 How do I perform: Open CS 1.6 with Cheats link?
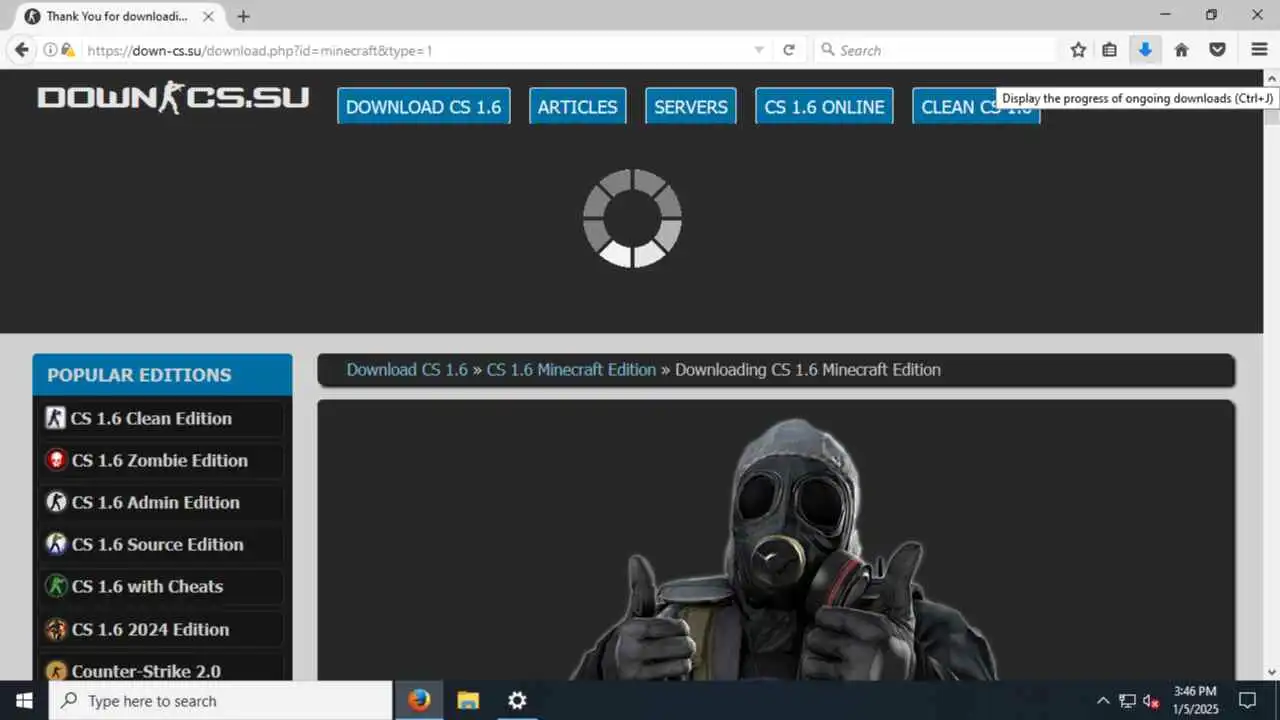[x=147, y=586]
